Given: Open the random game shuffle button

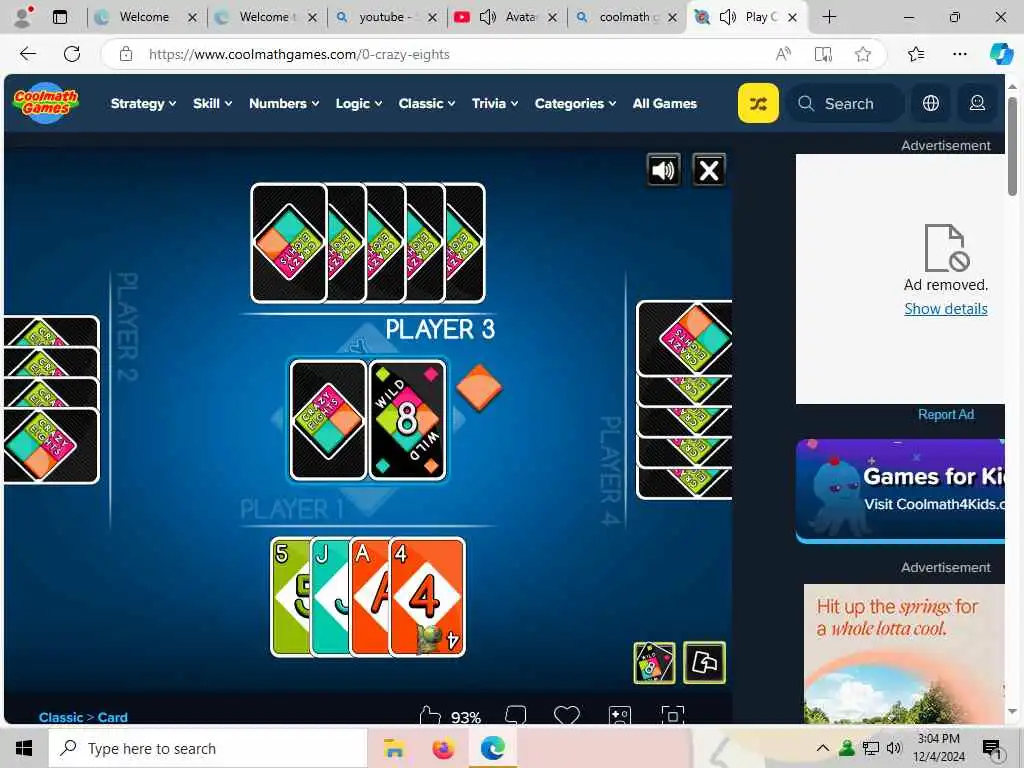Looking at the screenshot, I should click(758, 103).
